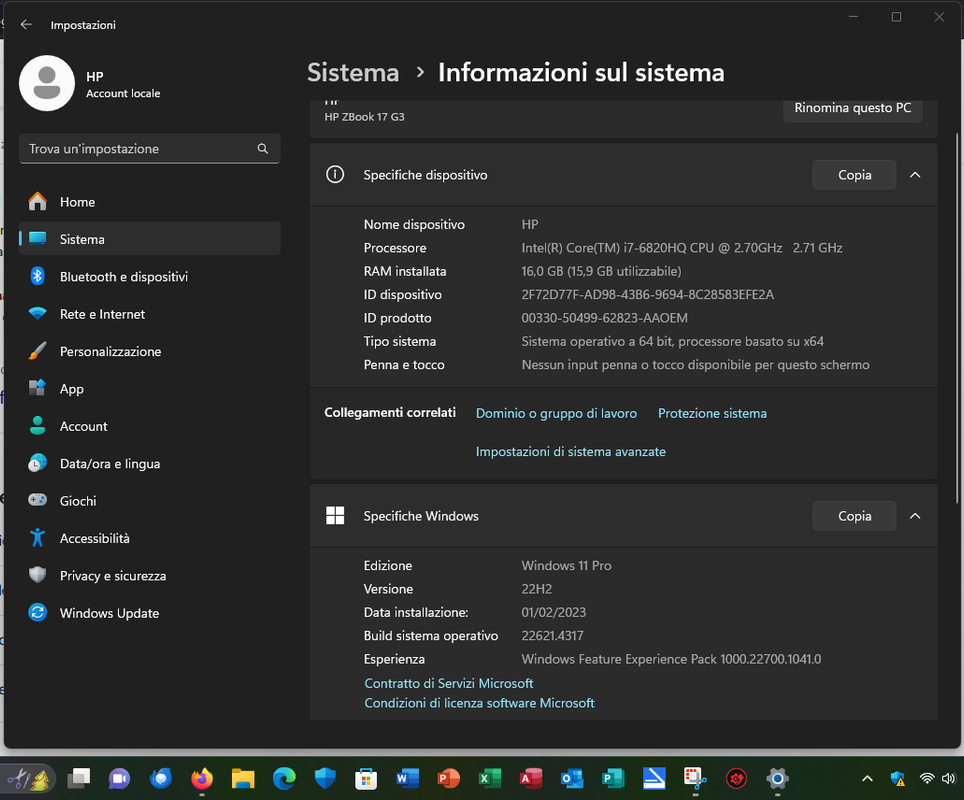Go back with the arrow in Impostazioni
The image size is (964, 800).
(x=26, y=25)
